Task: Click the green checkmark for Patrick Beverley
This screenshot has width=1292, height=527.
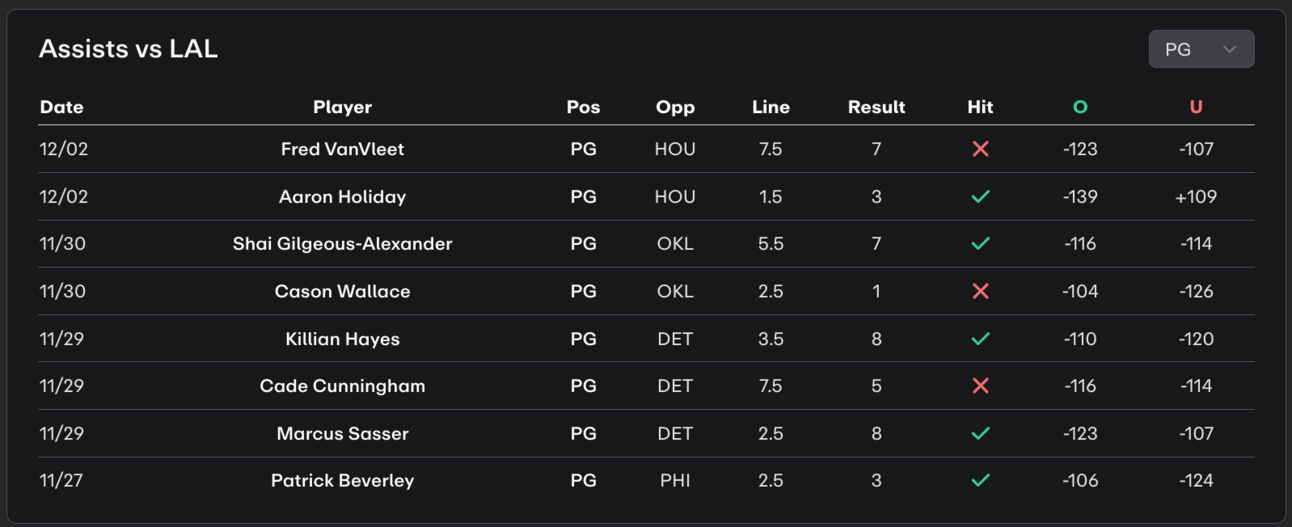Action: 980,481
